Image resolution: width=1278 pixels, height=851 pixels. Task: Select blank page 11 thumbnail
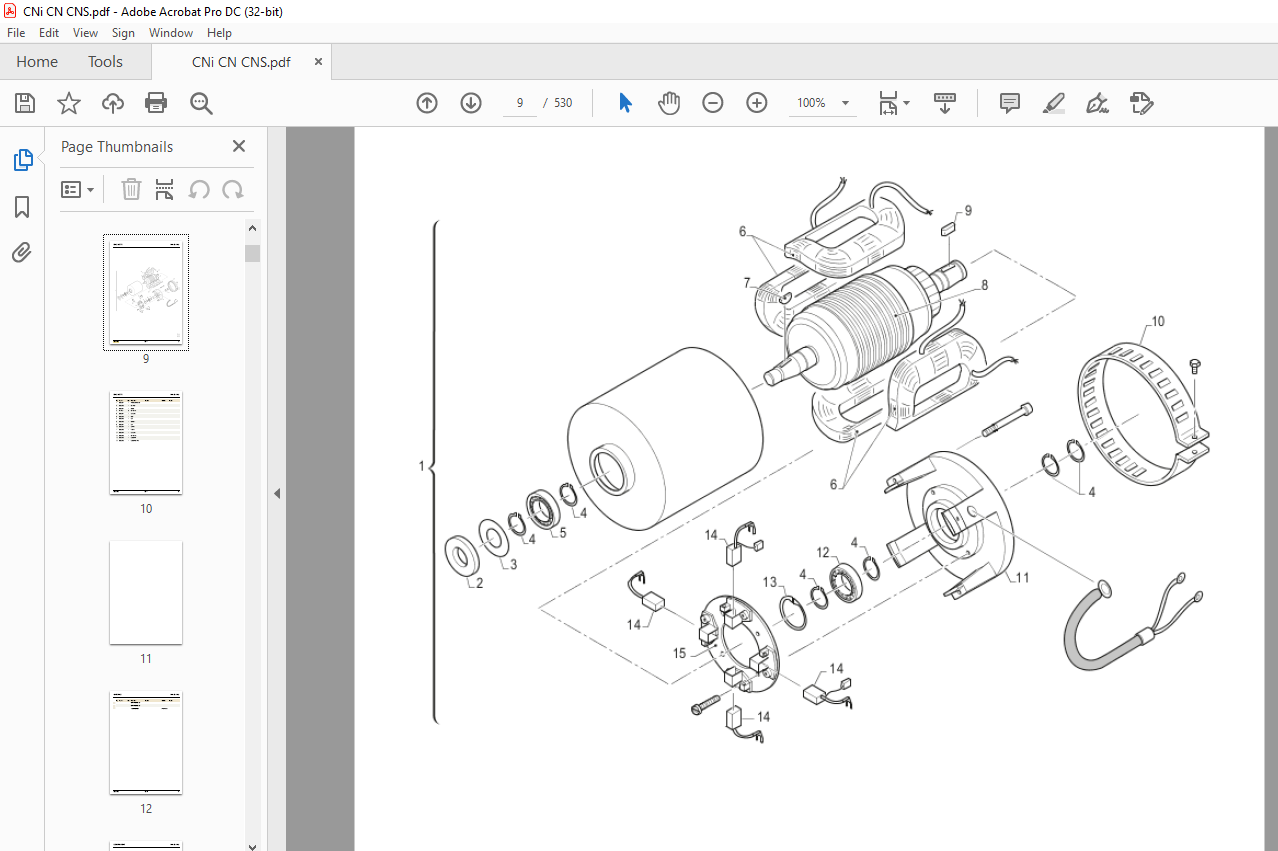pyautogui.click(x=146, y=593)
